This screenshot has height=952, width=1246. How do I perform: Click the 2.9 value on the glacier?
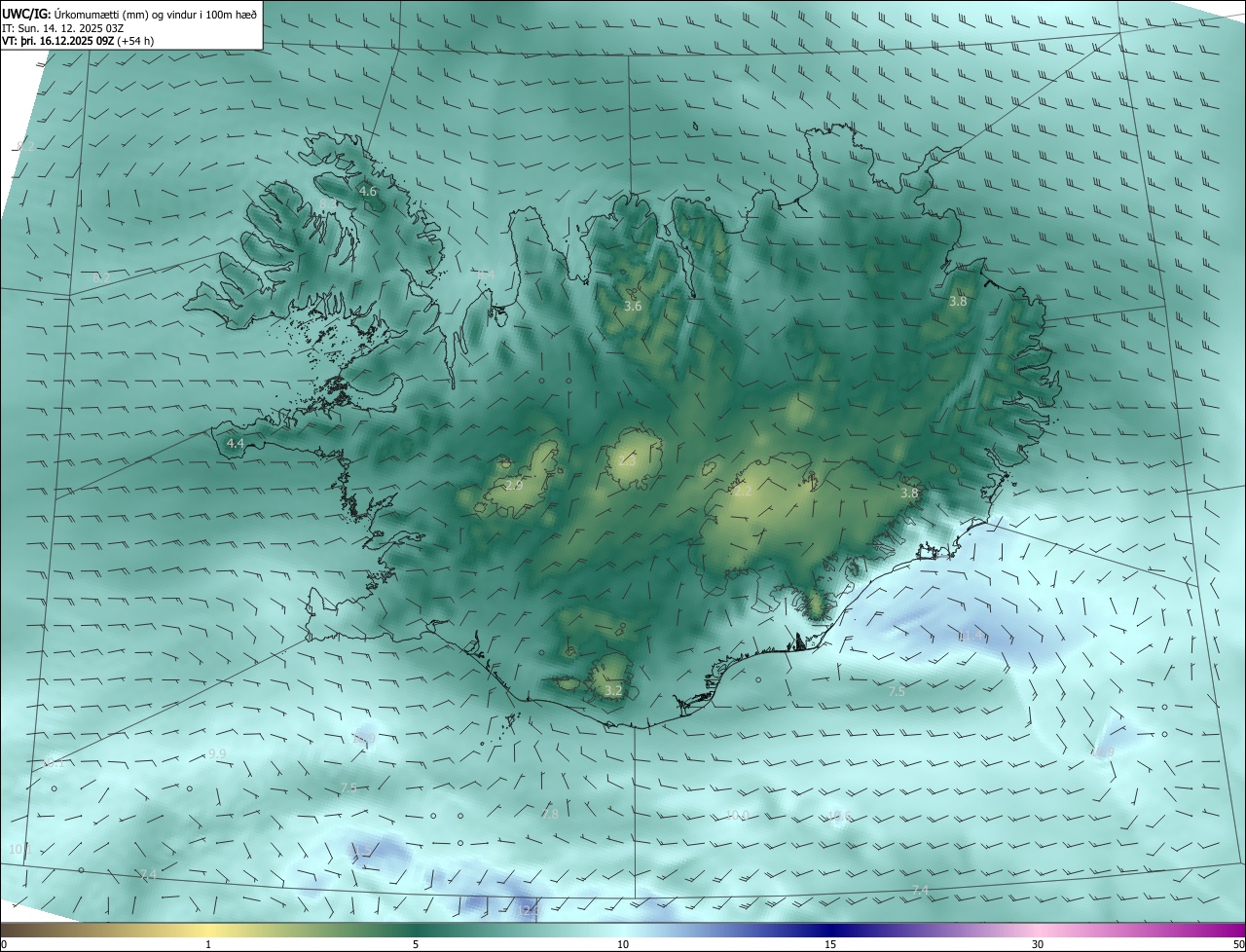515,485
